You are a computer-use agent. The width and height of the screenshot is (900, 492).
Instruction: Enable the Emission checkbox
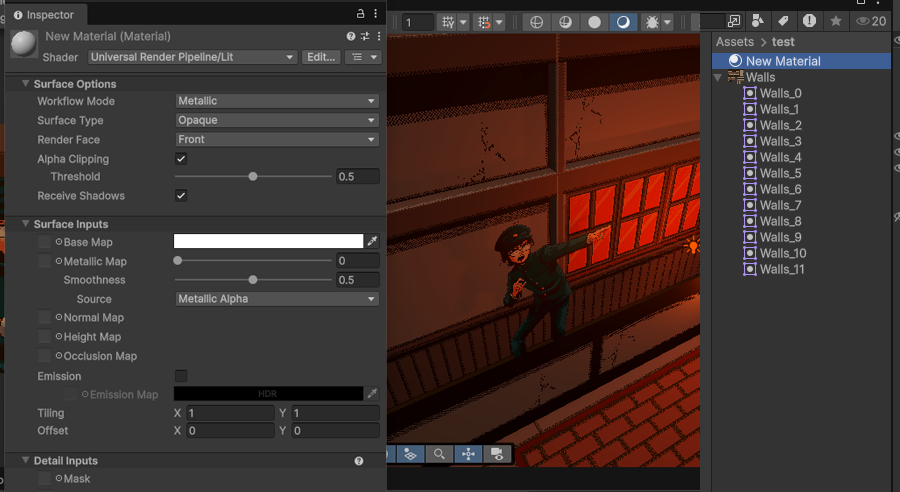(x=181, y=376)
